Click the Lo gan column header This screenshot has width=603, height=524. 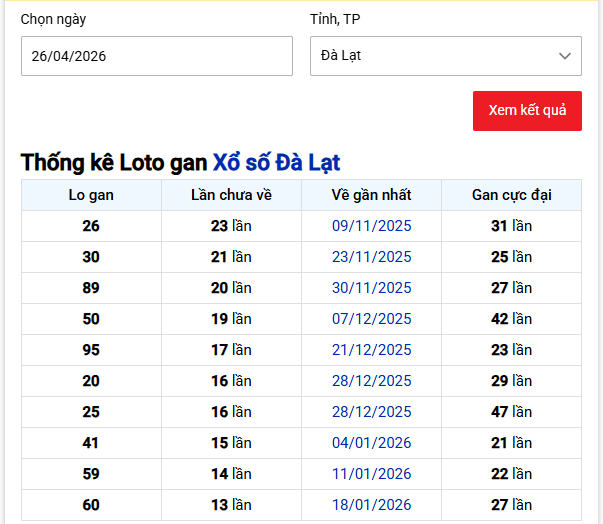[91, 195]
